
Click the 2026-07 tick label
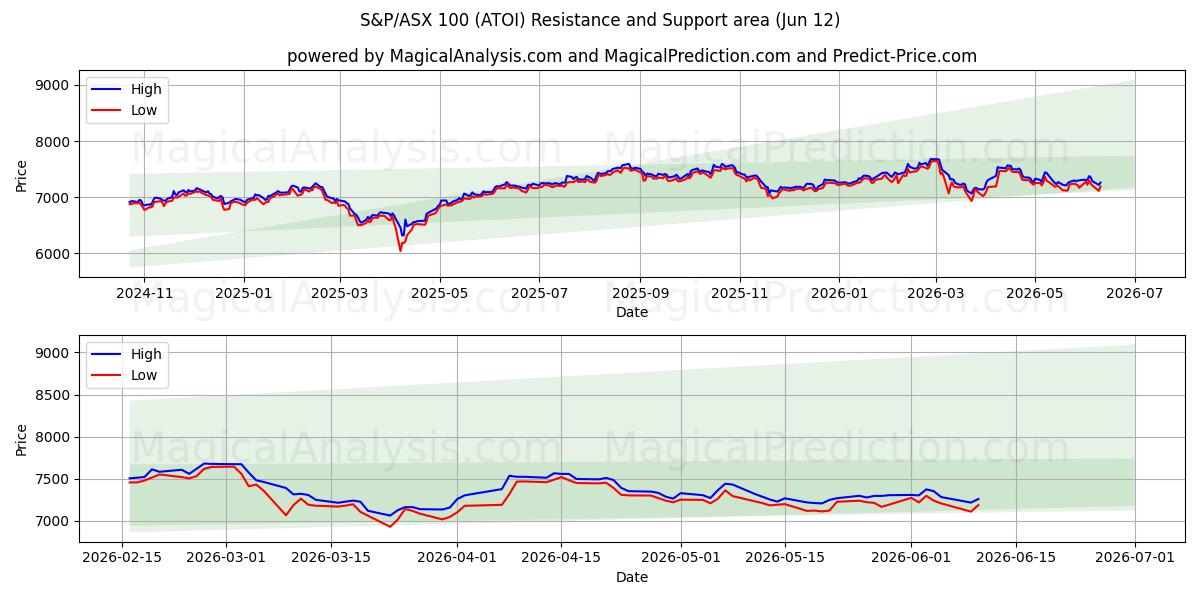[x=1135, y=293]
